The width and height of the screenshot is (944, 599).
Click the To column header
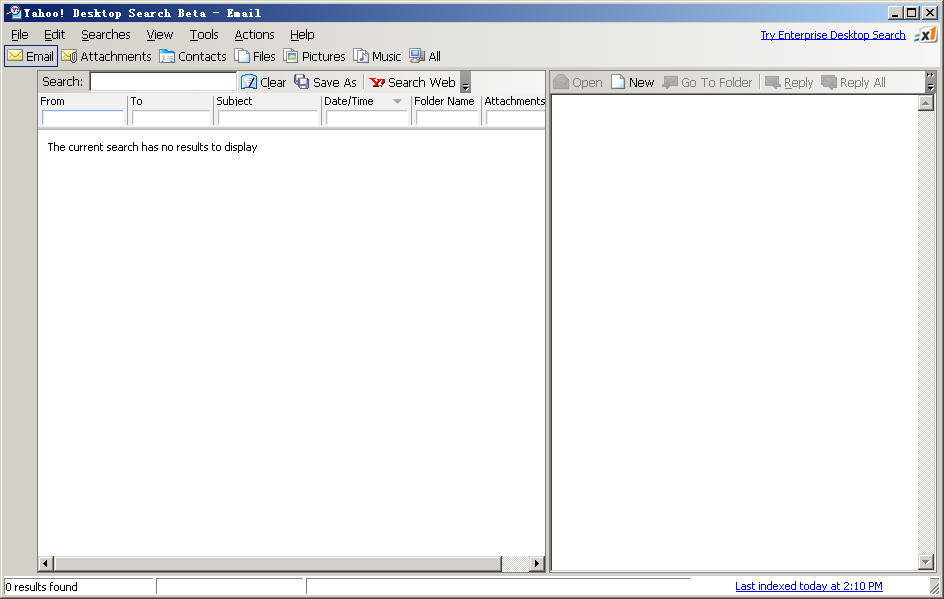pyautogui.click(x=137, y=101)
